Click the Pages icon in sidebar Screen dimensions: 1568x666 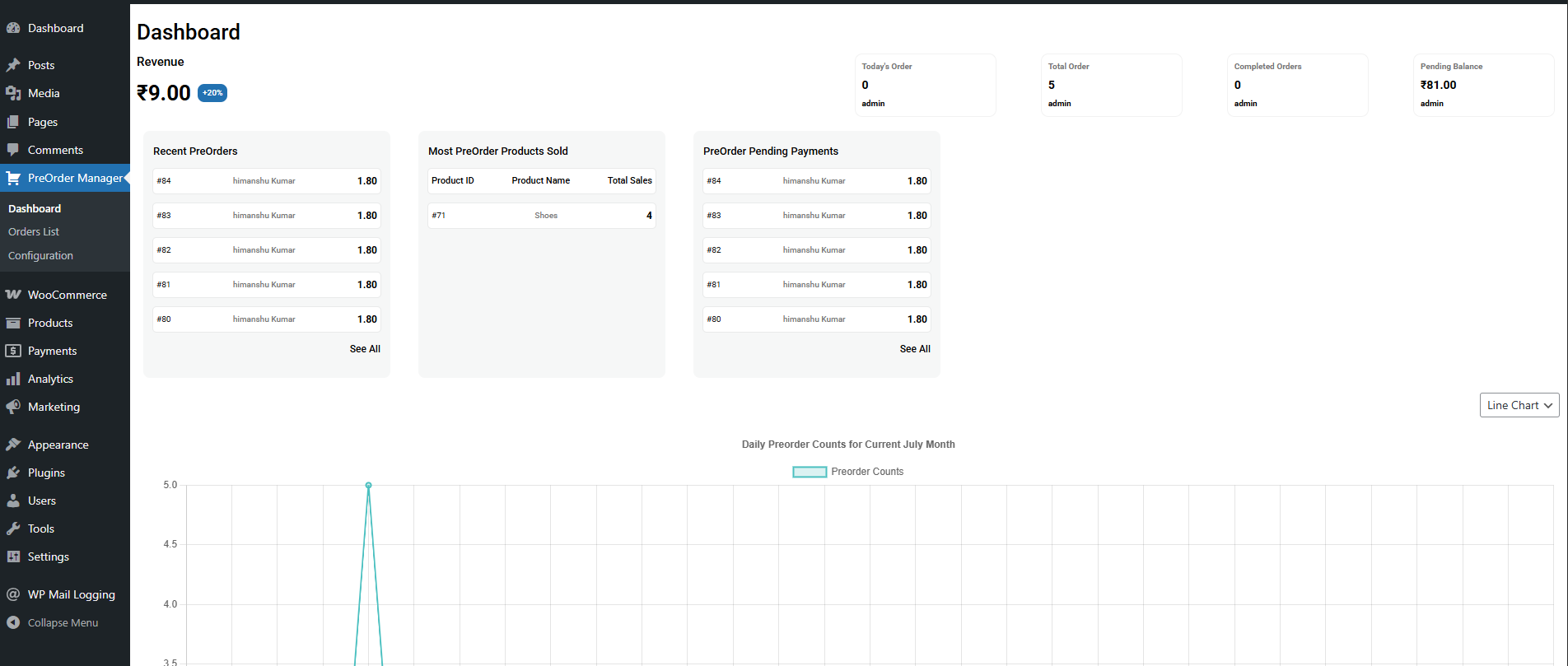[13, 122]
